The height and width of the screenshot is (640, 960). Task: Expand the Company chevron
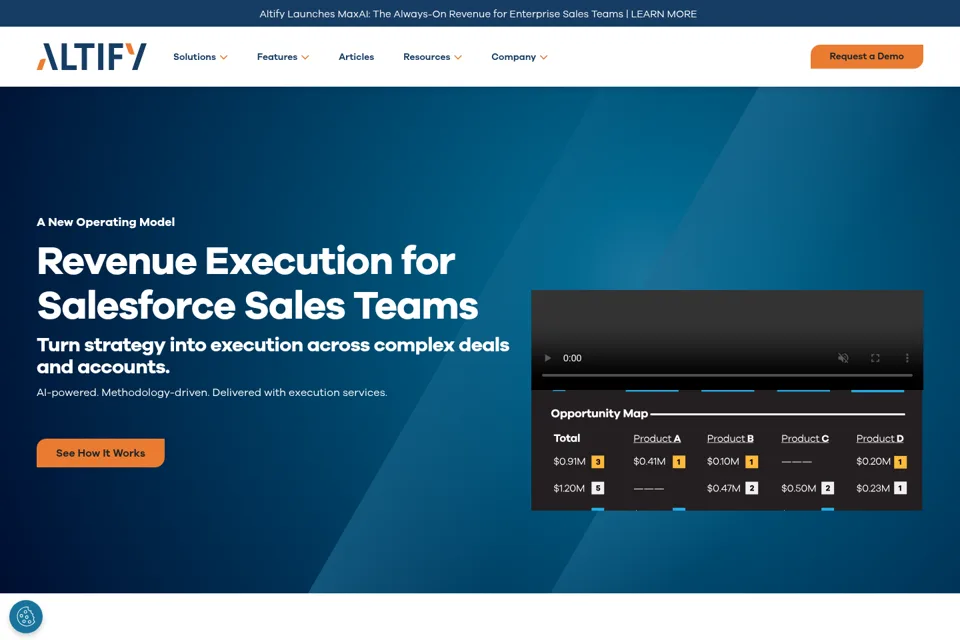pos(544,57)
